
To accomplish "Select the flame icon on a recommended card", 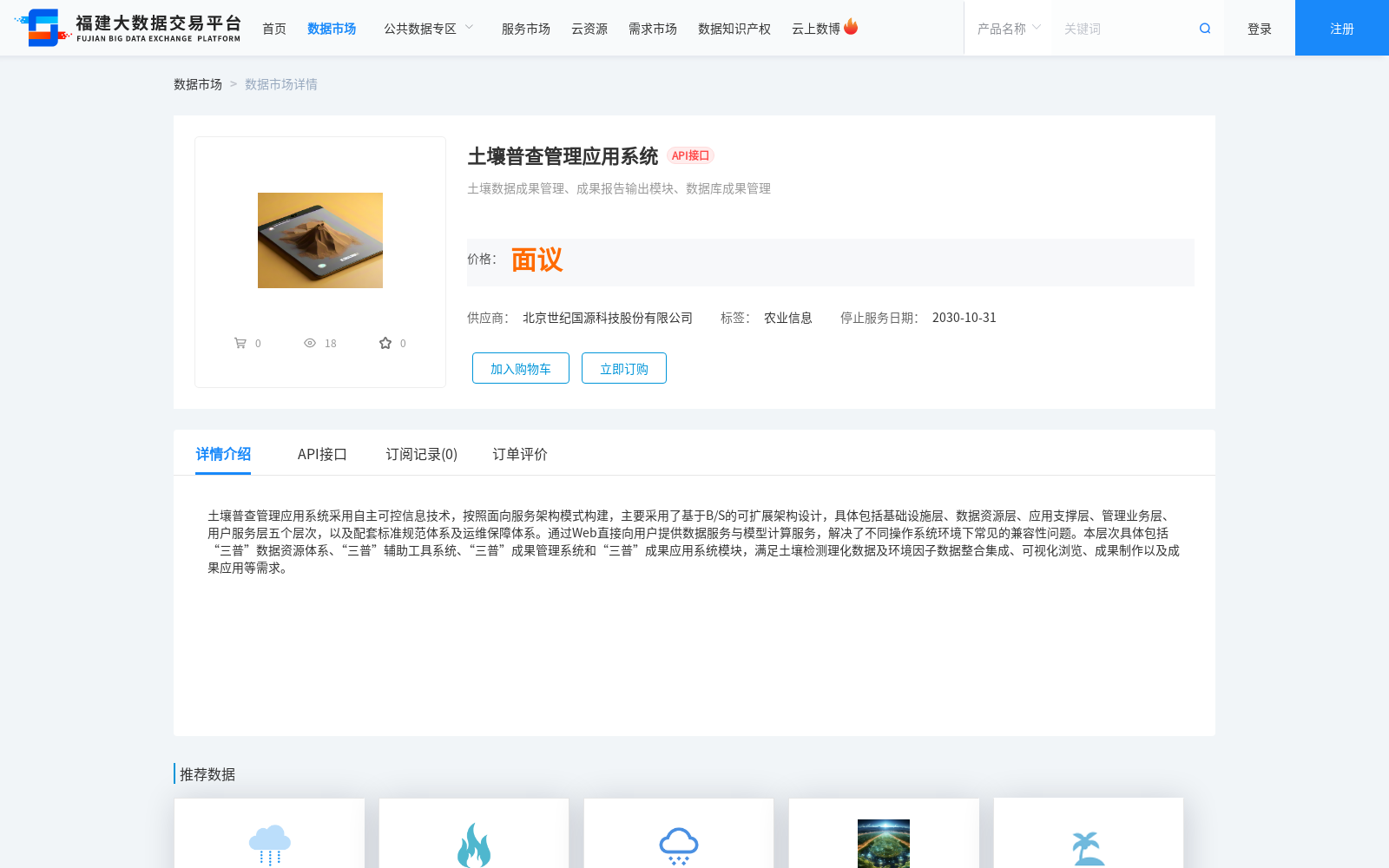I will [x=473, y=844].
